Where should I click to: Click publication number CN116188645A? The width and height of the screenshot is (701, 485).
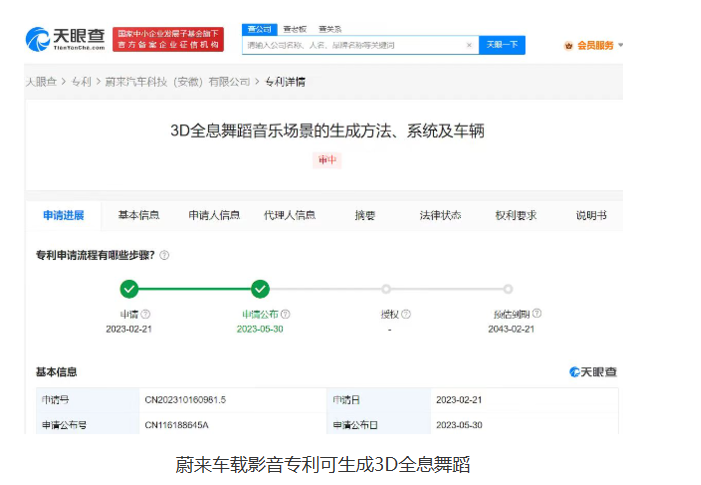click(x=176, y=425)
